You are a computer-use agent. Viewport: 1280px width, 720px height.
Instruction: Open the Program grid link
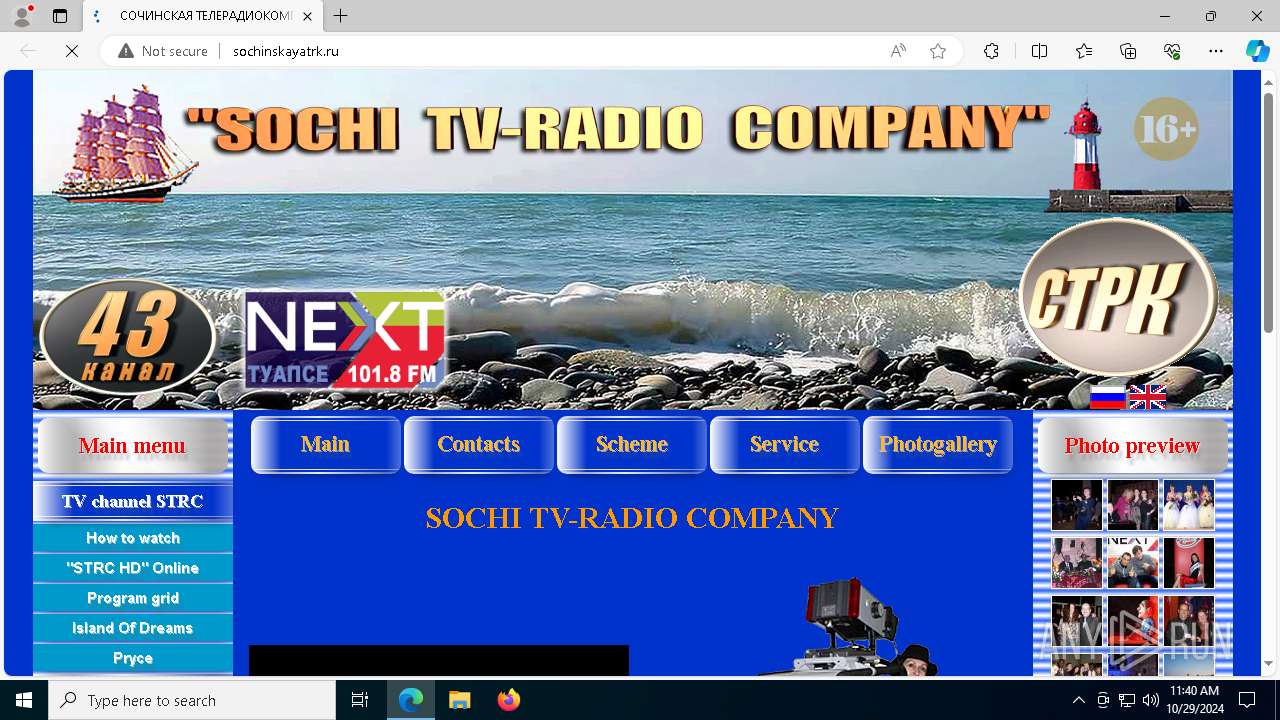[x=133, y=598]
